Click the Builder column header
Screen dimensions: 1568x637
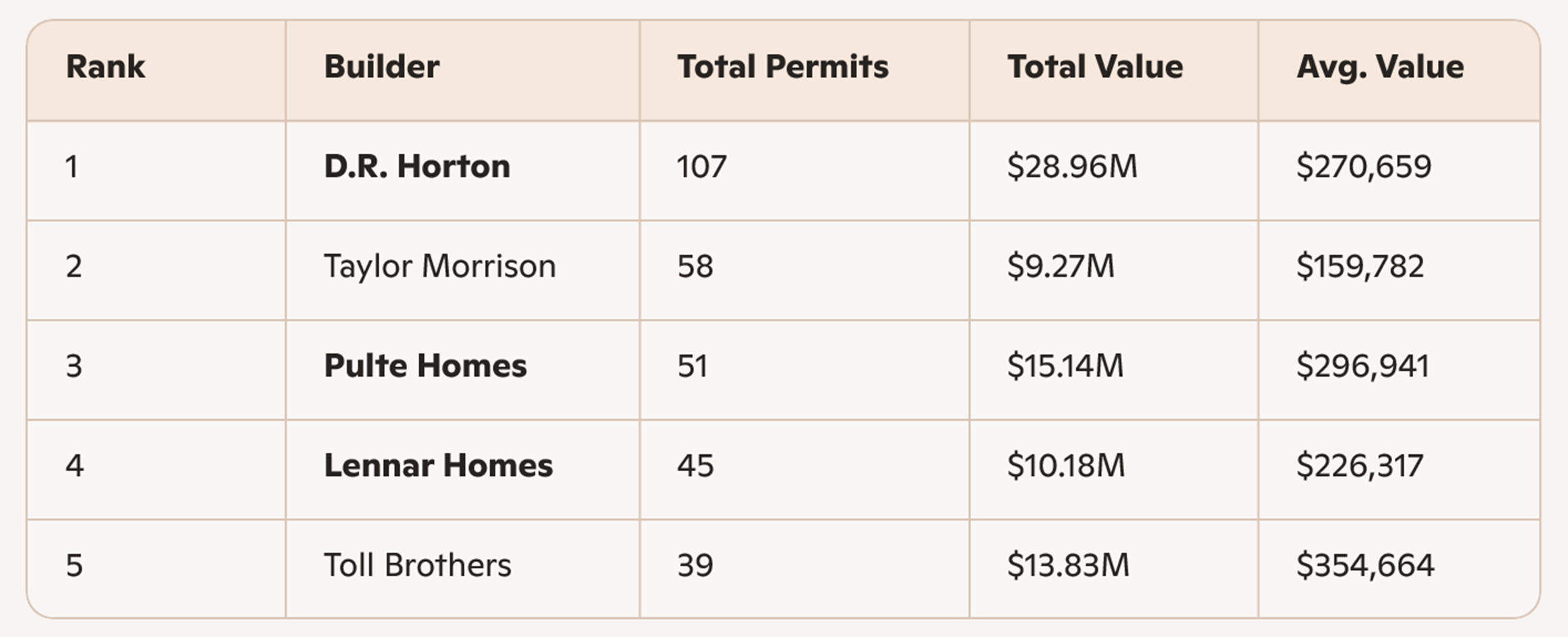[381, 67]
